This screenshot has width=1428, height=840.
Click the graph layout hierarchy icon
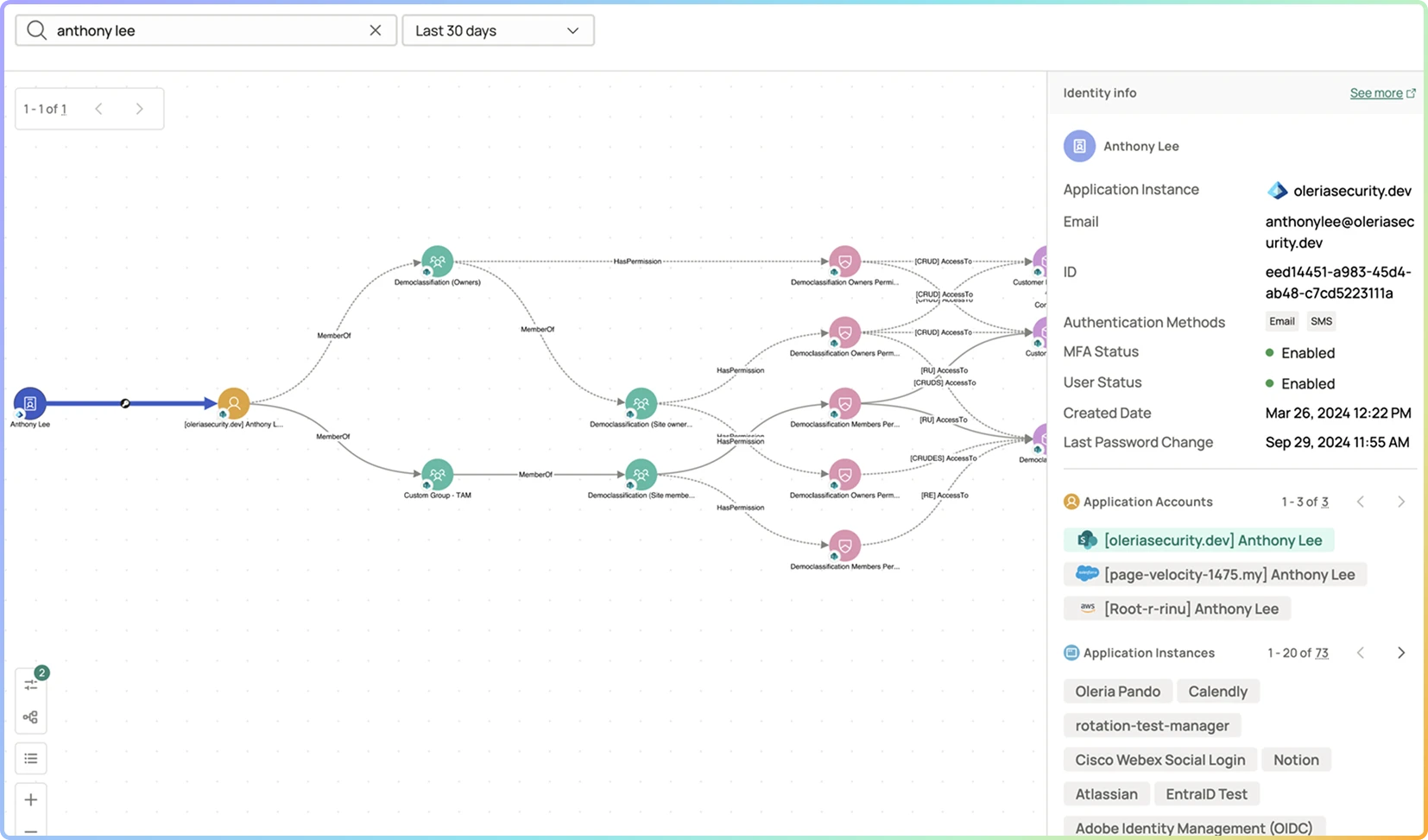[31, 717]
